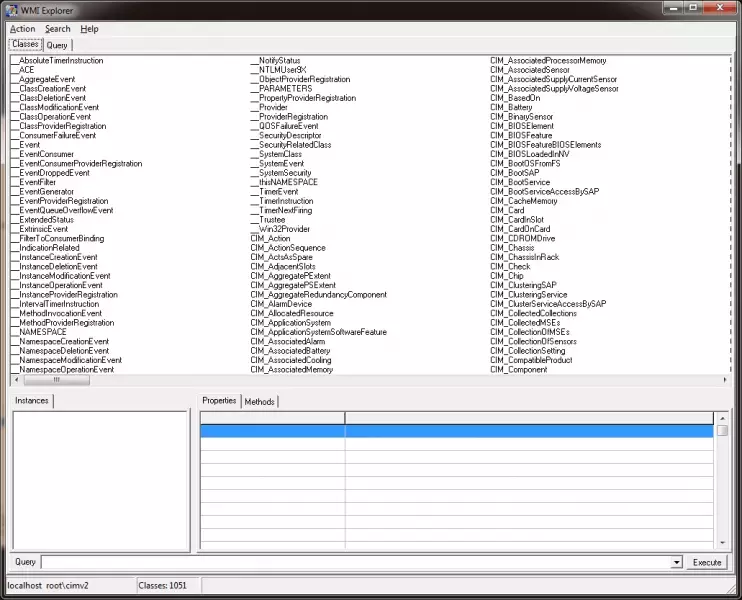Viewport: 742px width, 600px height.
Task: Select the __Win32Provider class
Action: 280,229
